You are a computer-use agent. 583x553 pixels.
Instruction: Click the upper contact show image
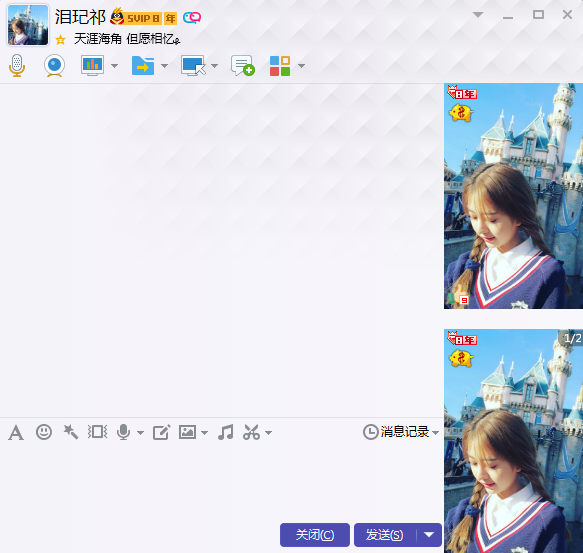click(513, 196)
